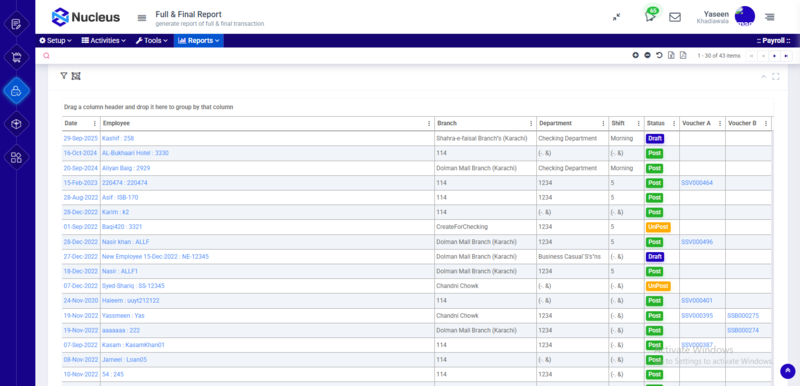Viewport: 800px width, 386px height.
Task: Sort by the Branch column header
Action: point(447,123)
